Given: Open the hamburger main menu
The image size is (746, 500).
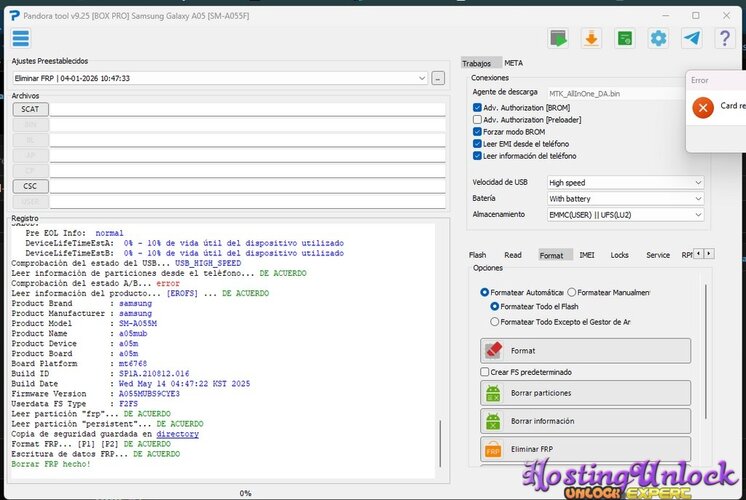Looking at the screenshot, I should [20, 38].
